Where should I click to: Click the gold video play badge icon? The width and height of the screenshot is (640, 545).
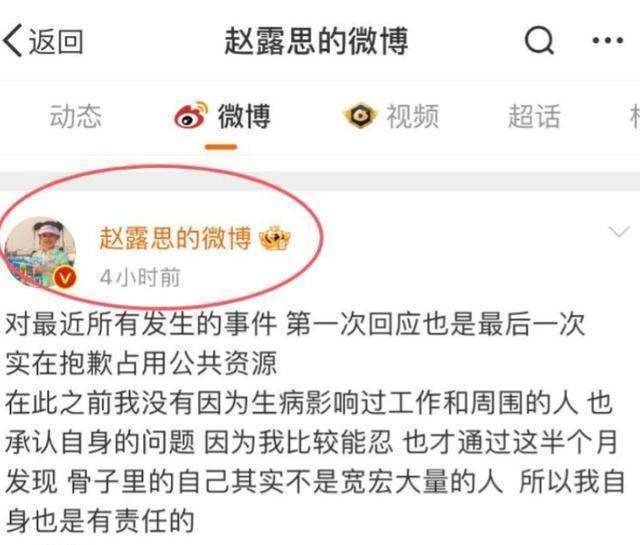tap(359, 116)
